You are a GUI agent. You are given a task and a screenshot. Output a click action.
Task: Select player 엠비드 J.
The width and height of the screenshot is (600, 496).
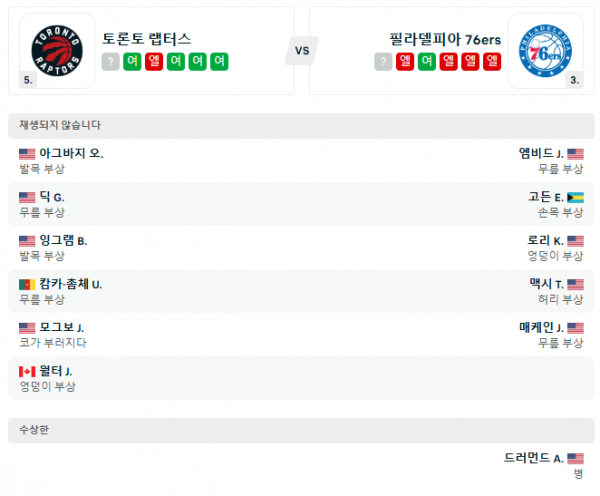541,153
